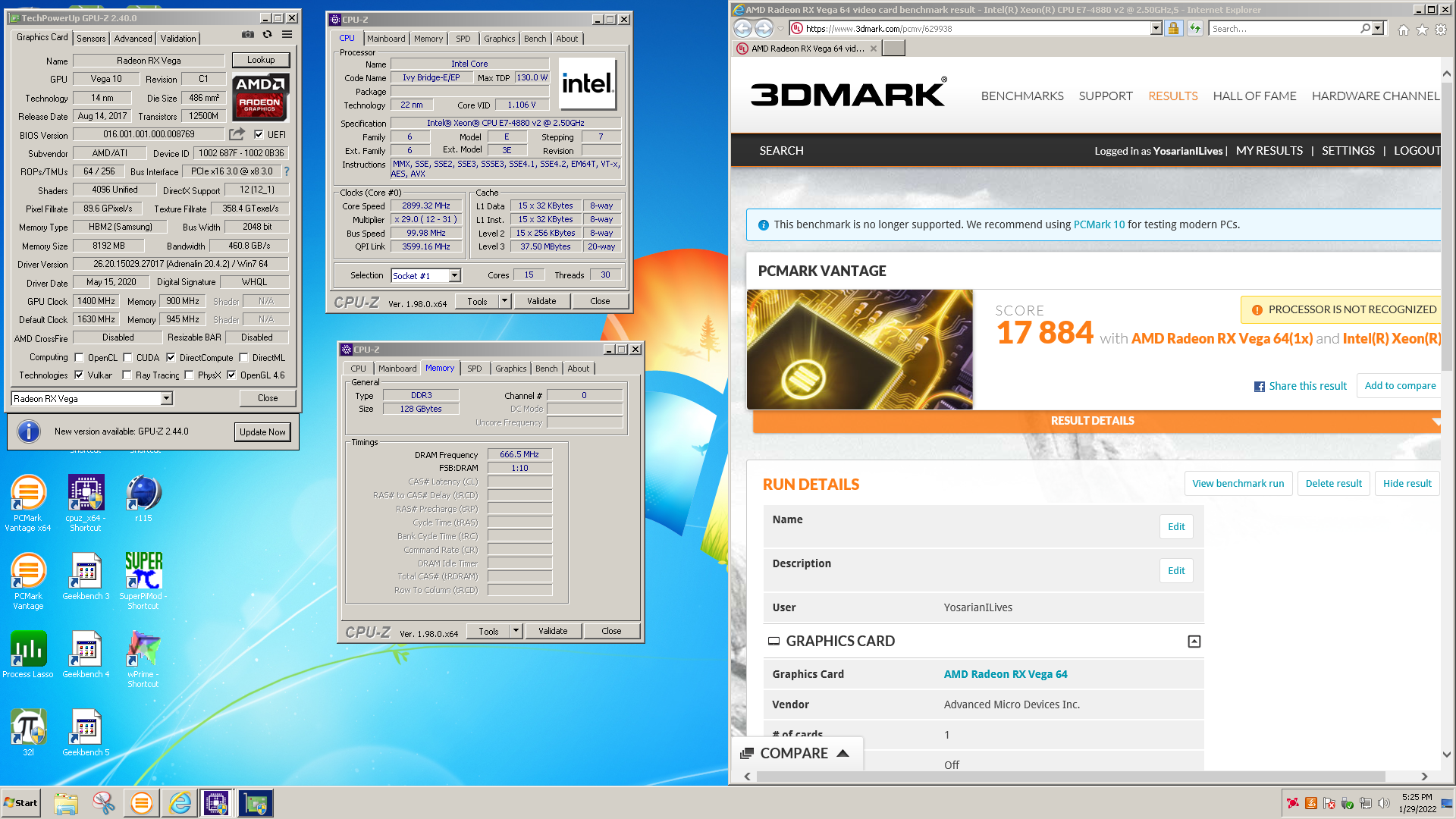Open the Radeon RX Vega GPU selector dropdown

167,398
